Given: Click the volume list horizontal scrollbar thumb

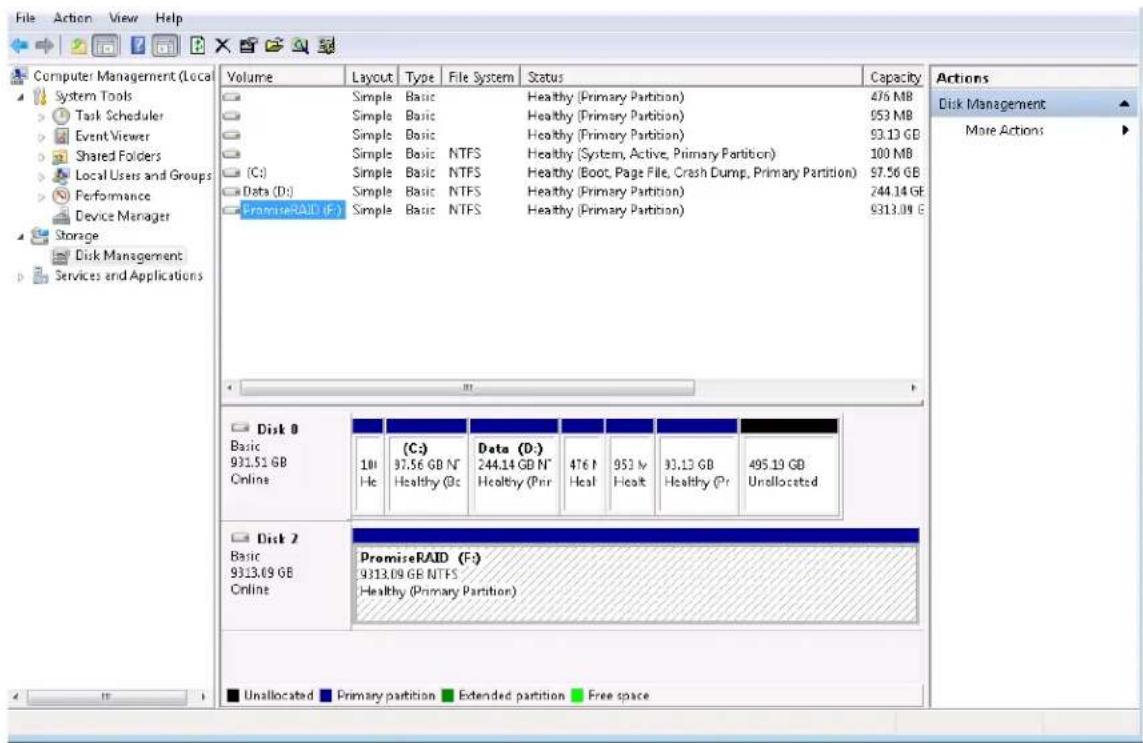Looking at the screenshot, I should point(467,387).
